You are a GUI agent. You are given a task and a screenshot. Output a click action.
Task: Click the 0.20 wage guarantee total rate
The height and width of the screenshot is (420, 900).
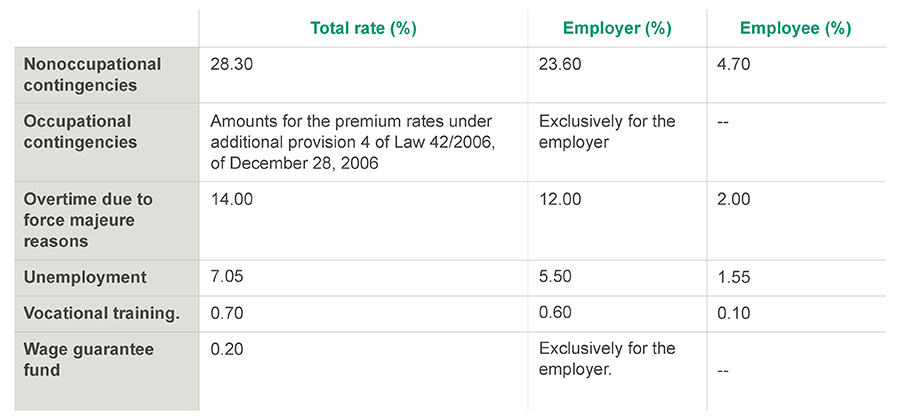click(227, 349)
